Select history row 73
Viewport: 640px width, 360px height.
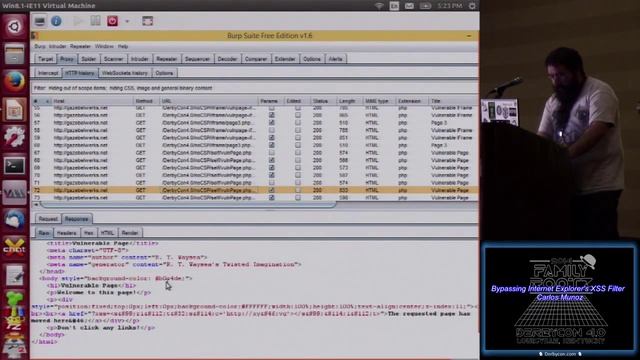(255, 198)
